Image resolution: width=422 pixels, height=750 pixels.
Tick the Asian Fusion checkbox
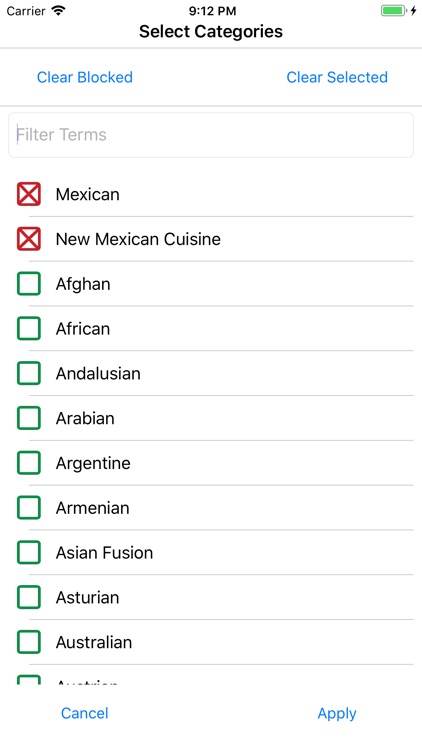pos(29,552)
